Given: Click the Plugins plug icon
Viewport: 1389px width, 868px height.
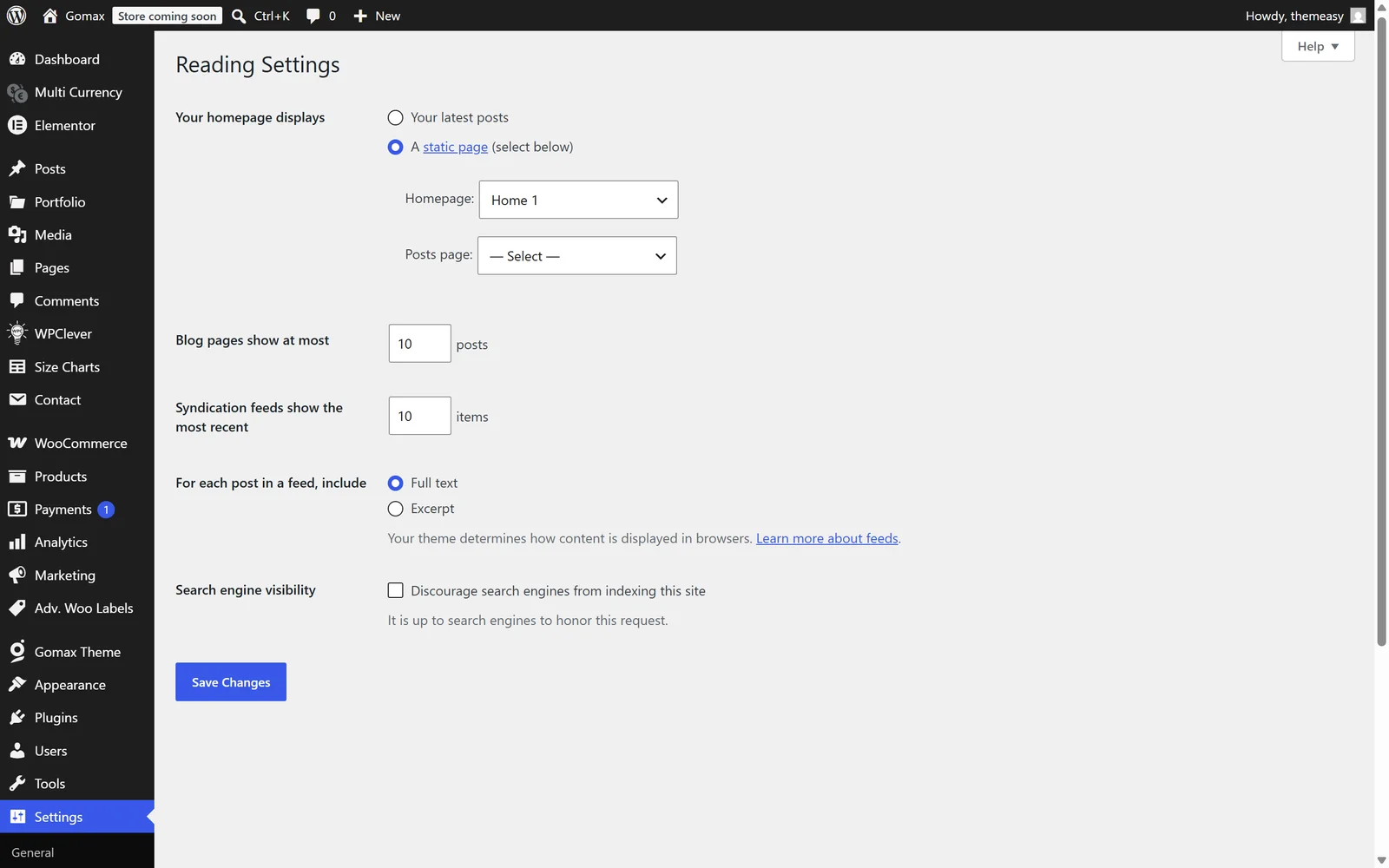Looking at the screenshot, I should click(17, 717).
